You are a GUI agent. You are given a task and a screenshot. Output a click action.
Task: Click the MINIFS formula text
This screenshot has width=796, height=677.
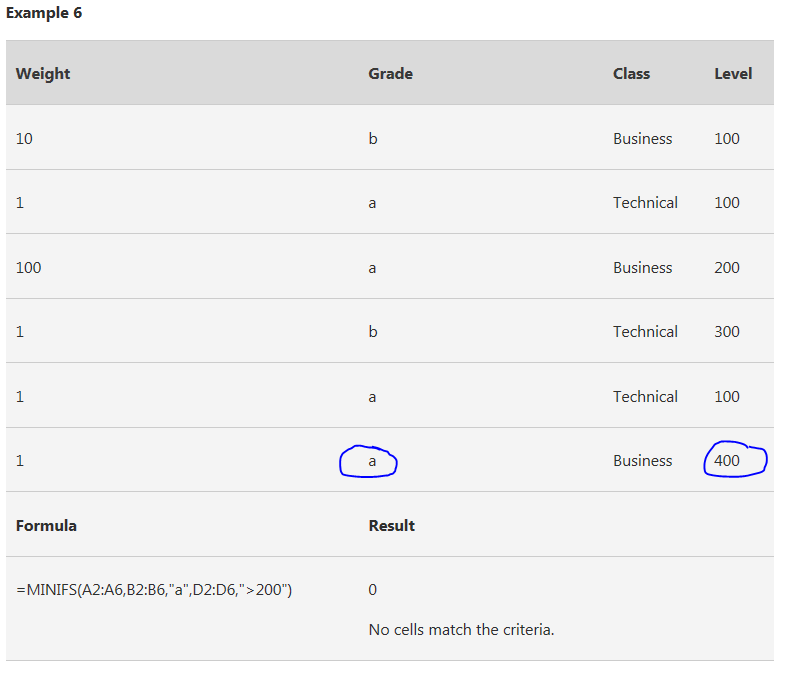(154, 590)
